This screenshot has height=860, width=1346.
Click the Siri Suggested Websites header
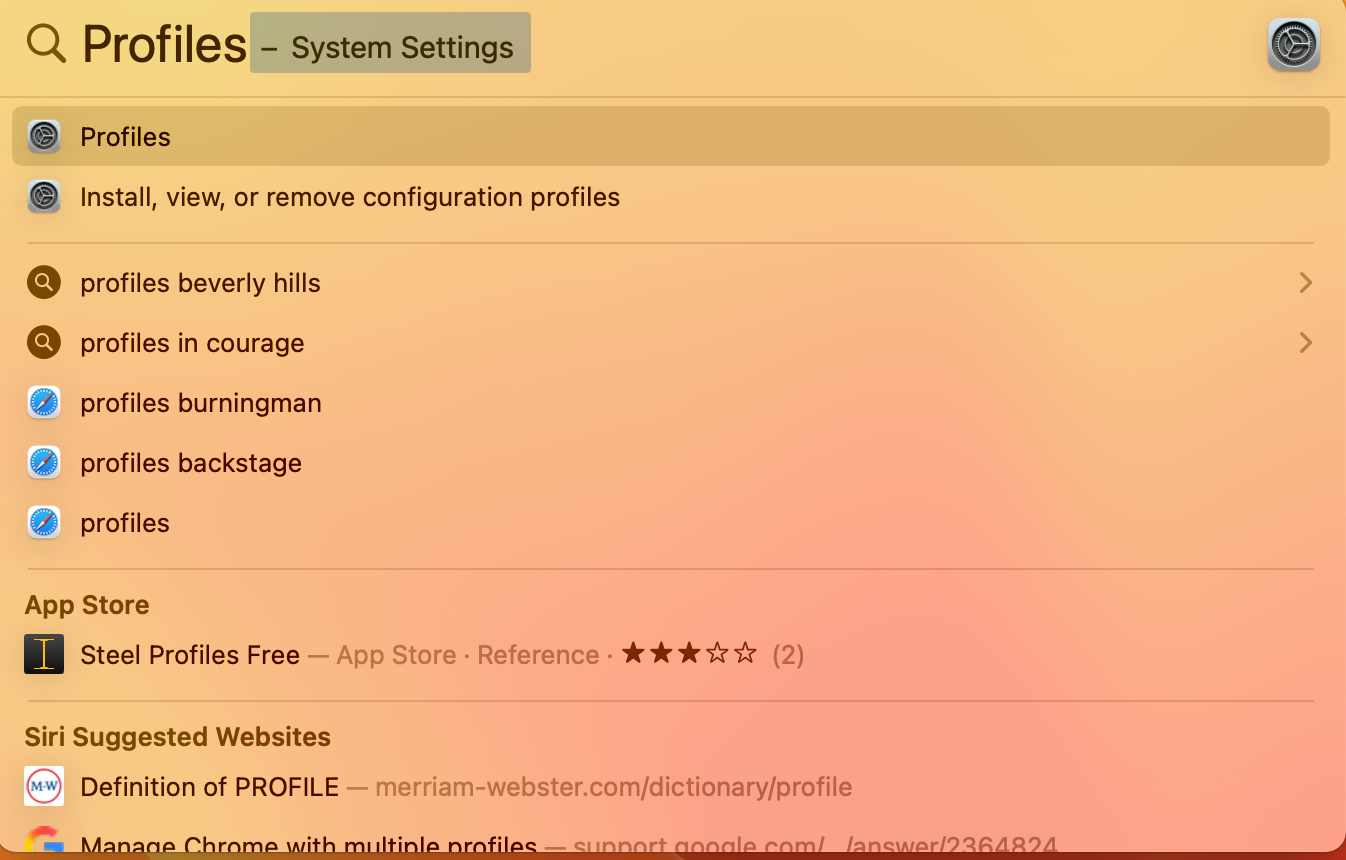(x=177, y=736)
